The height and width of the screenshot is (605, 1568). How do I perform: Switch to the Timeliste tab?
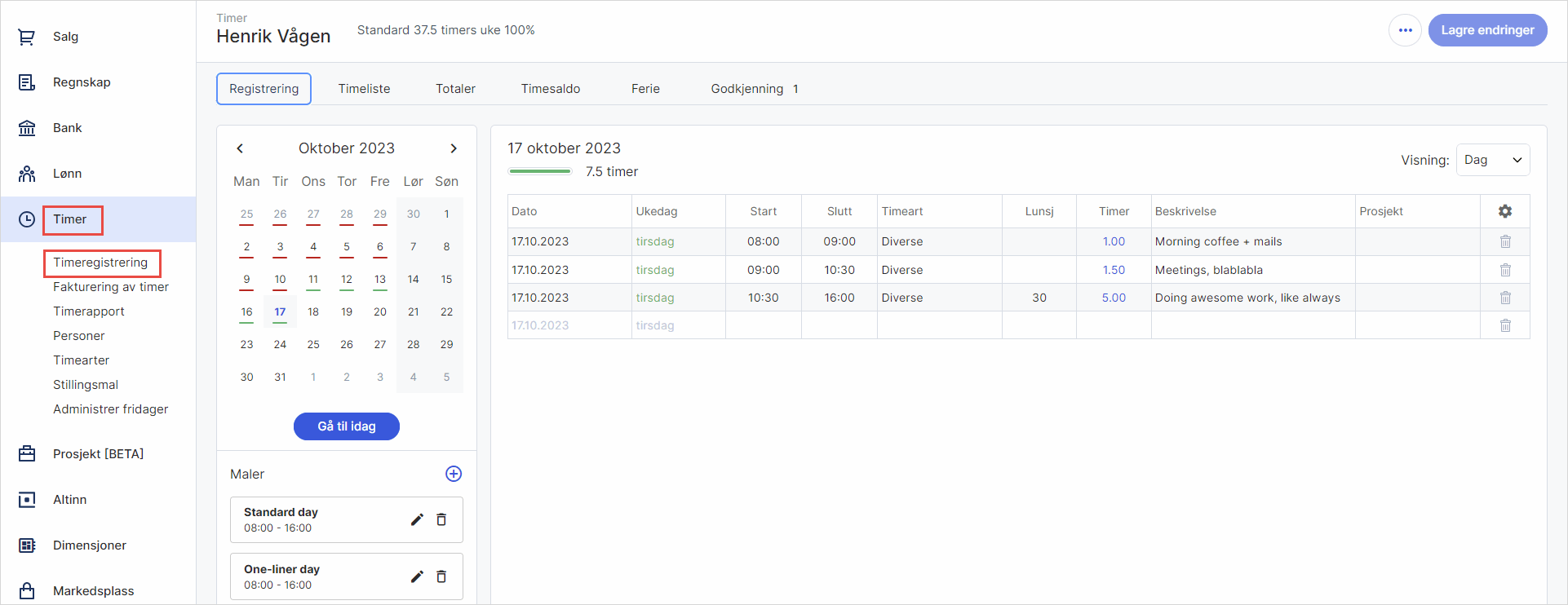pos(364,89)
